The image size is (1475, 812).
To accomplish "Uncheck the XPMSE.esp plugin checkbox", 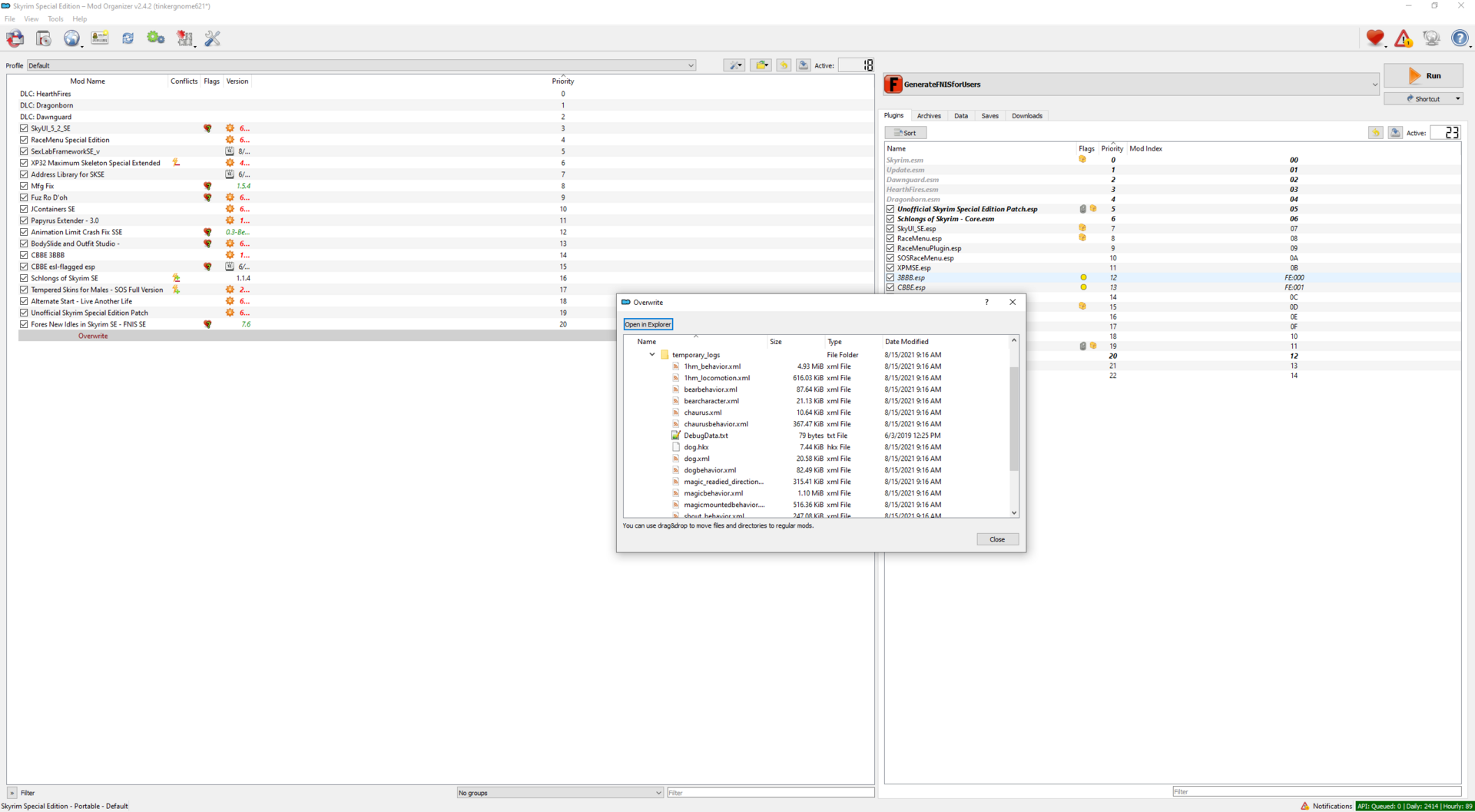I will tap(890, 268).
